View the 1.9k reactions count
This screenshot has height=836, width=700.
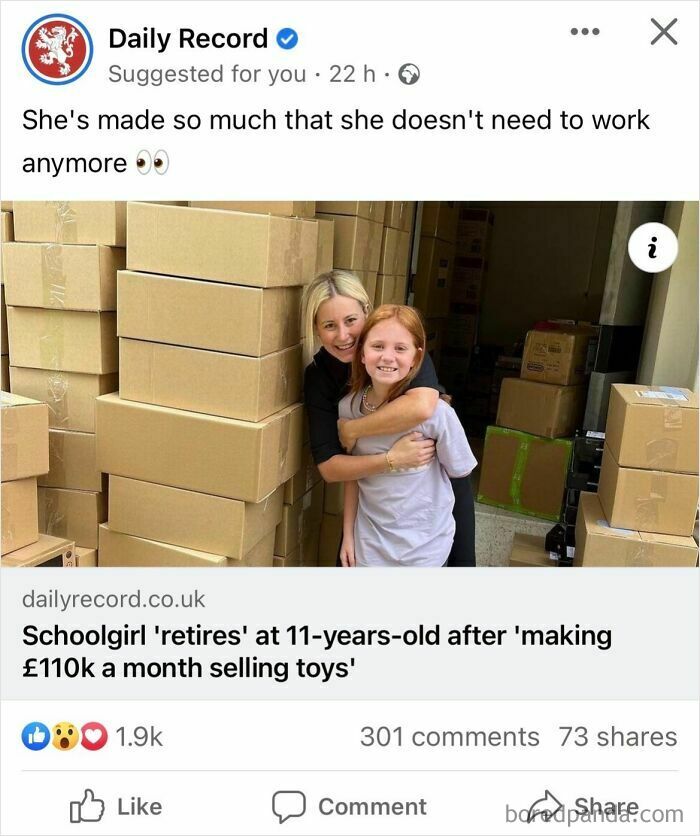139,737
